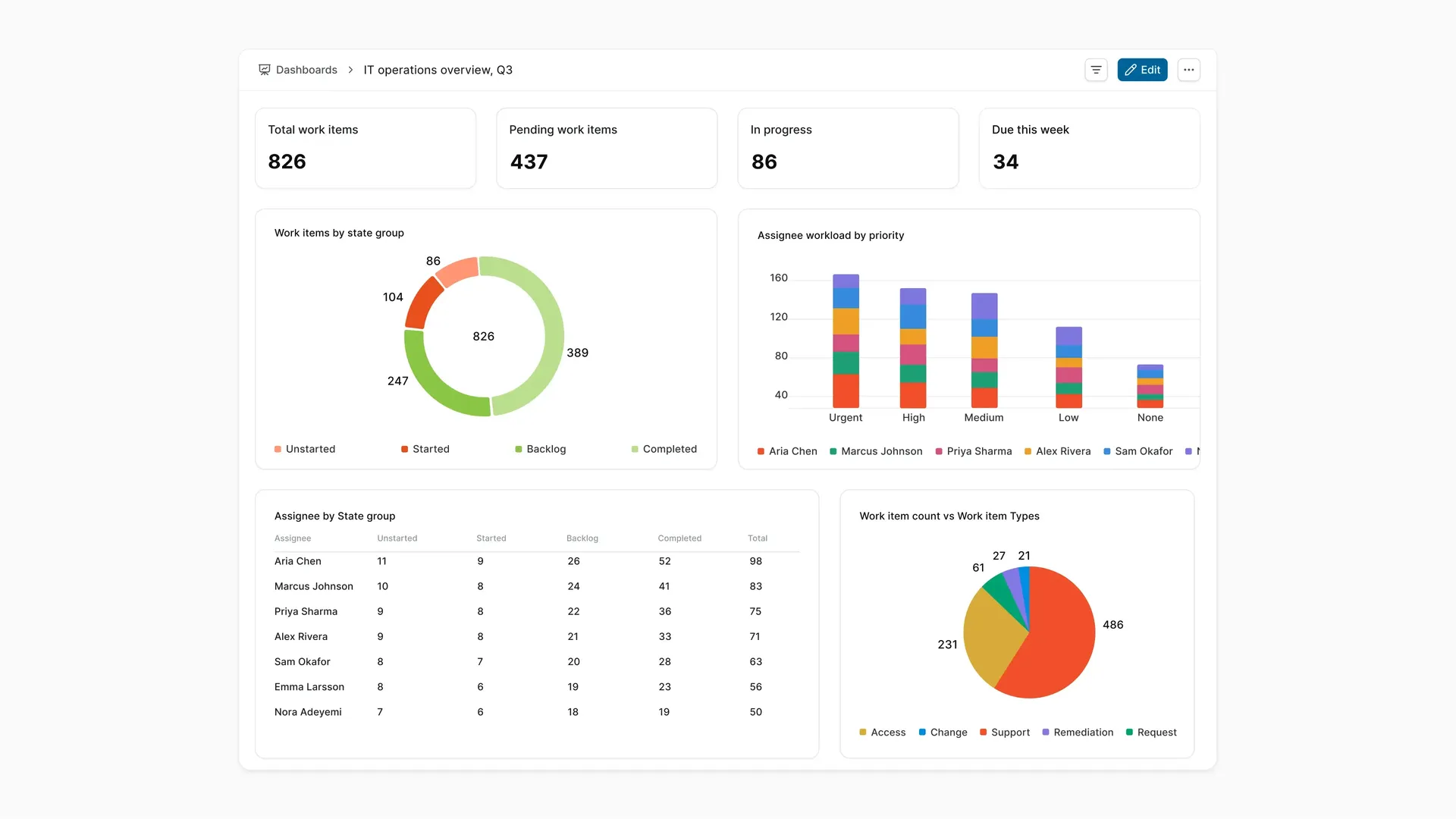
Task: Click the Edit button
Action: 1142,70
